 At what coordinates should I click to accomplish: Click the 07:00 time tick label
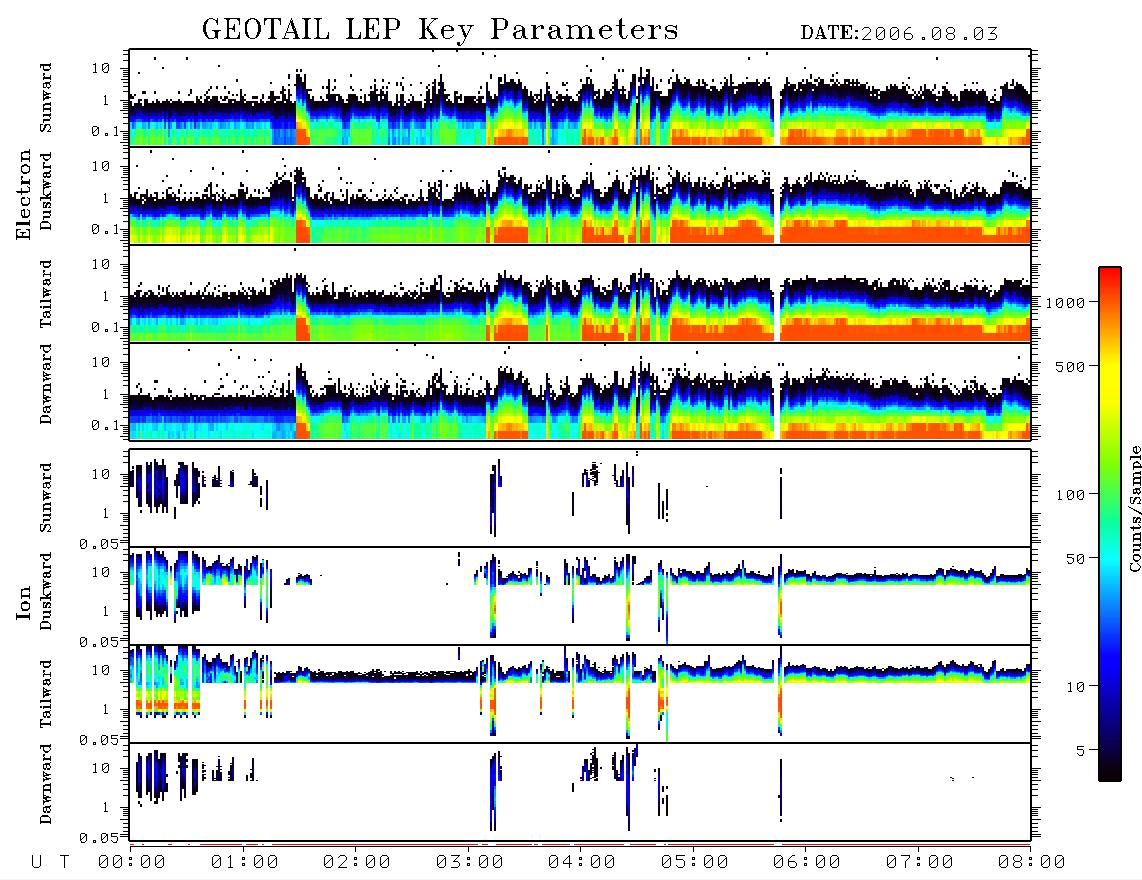[x=920, y=862]
